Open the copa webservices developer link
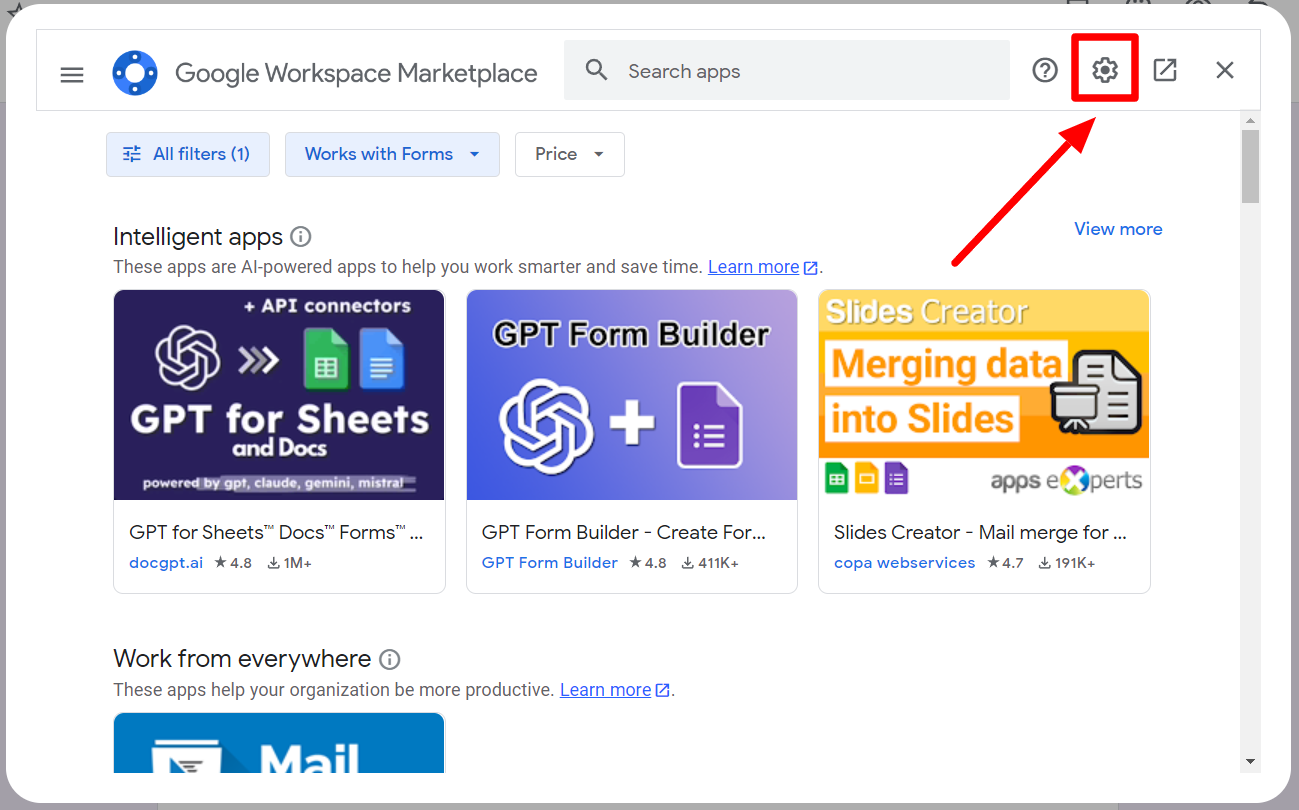This screenshot has height=810, width=1299. click(x=905, y=563)
